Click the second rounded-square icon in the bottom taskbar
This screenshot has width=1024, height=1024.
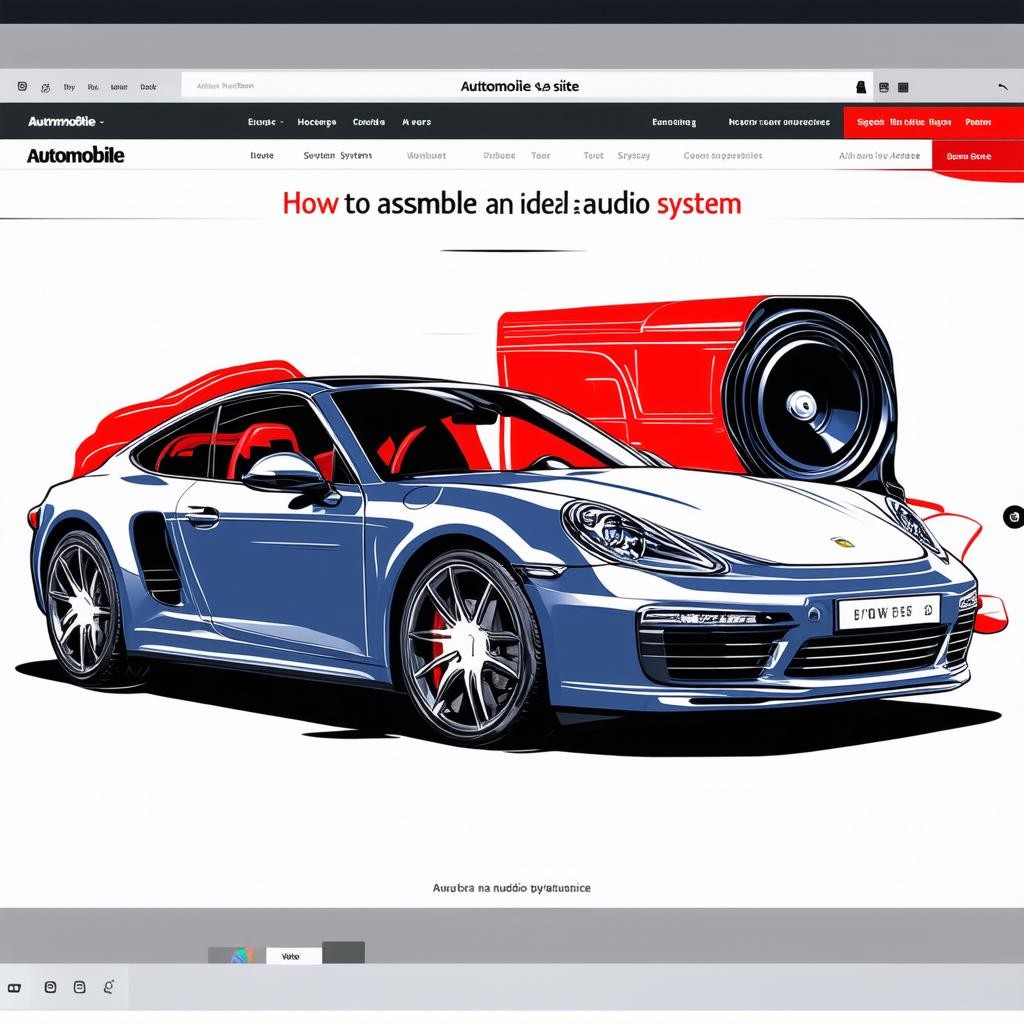[80, 987]
